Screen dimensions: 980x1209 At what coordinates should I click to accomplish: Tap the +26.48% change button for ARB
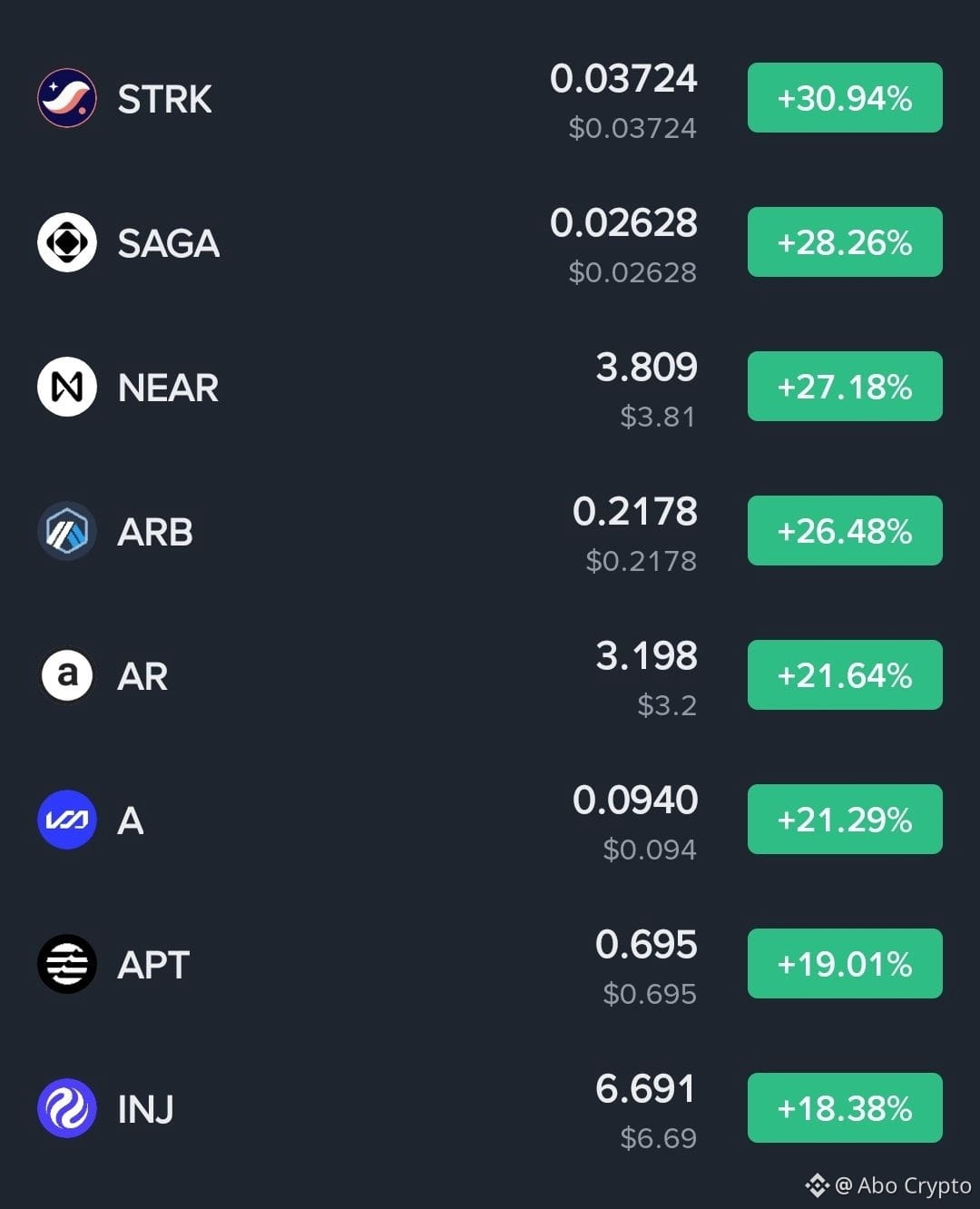pyautogui.click(x=845, y=531)
